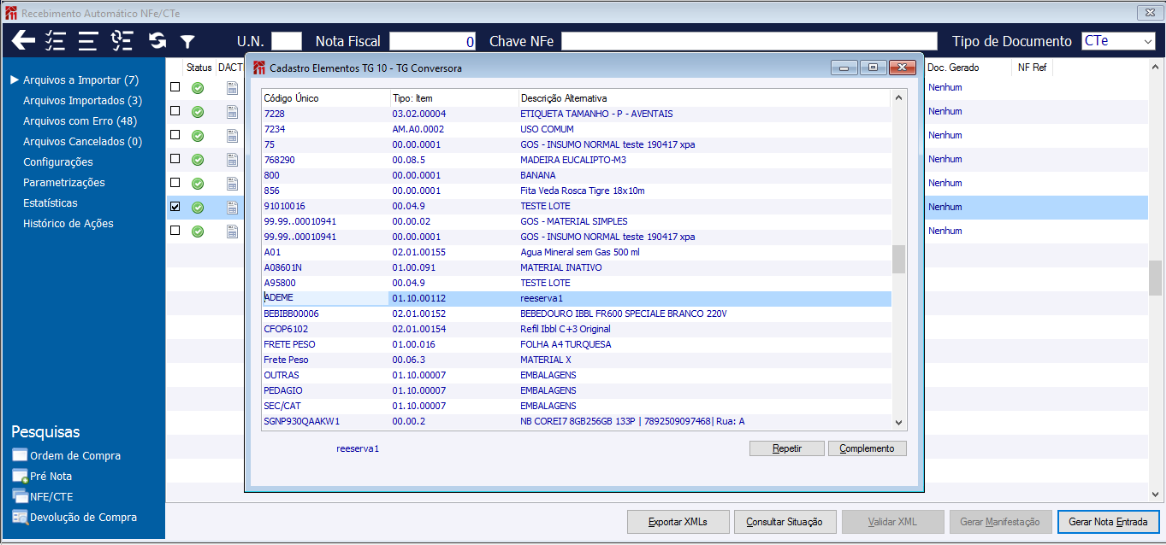Open Estatísticas menu item
The height and width of the screenshot is (545, 1166).
pyautogui.click(x=50, y=203)
